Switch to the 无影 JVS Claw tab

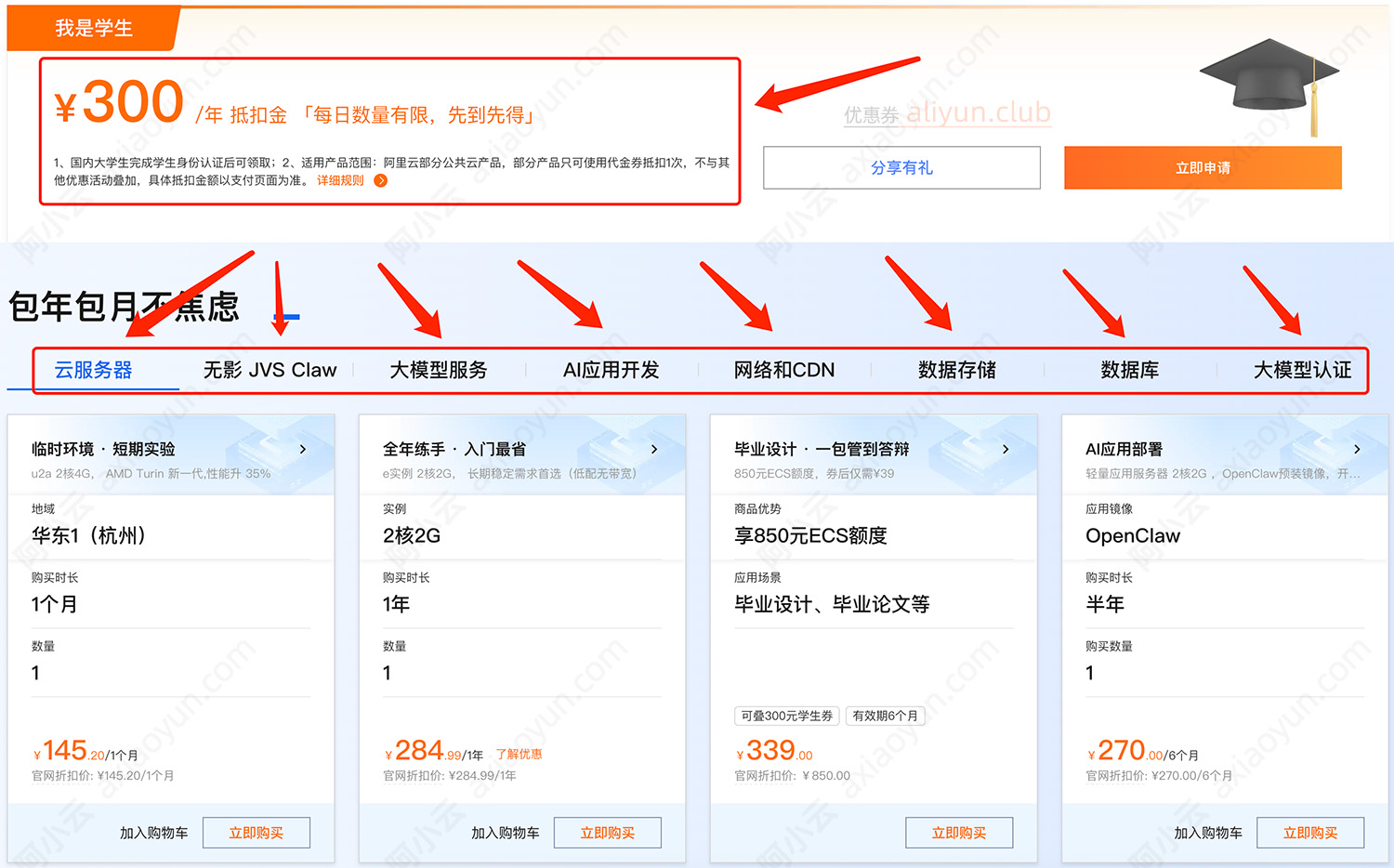click(270, 370)
